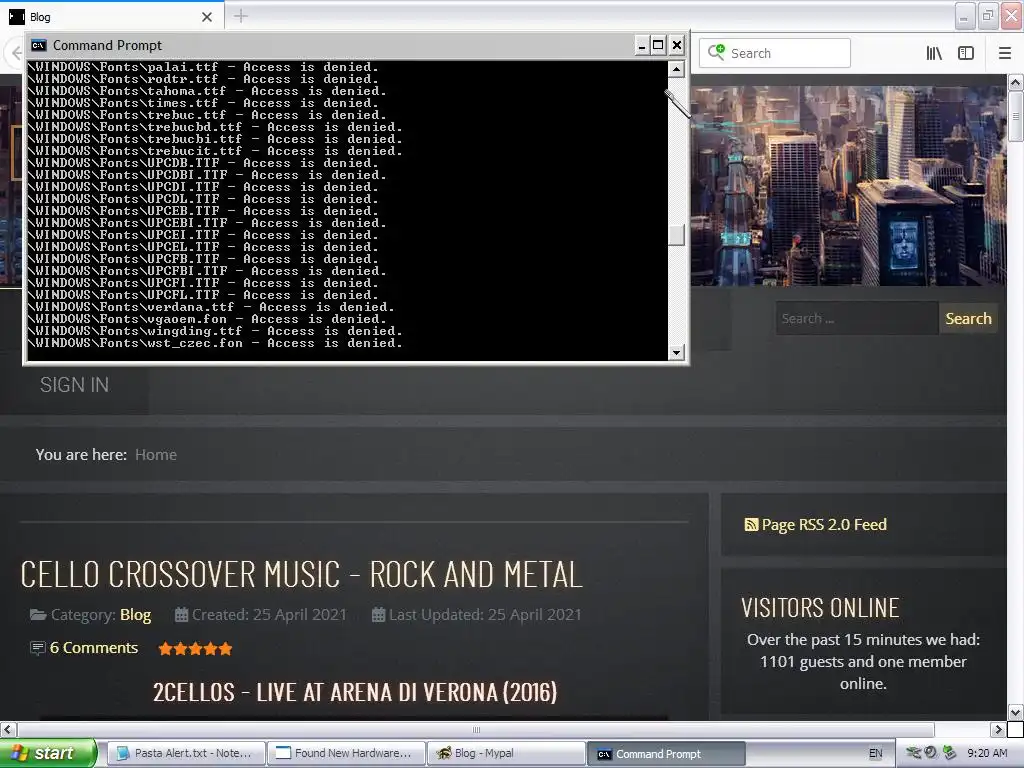Click the five-star rating
Image resolution: width=1024 pixels, height=768 pixels.
[x=195, y=648]
